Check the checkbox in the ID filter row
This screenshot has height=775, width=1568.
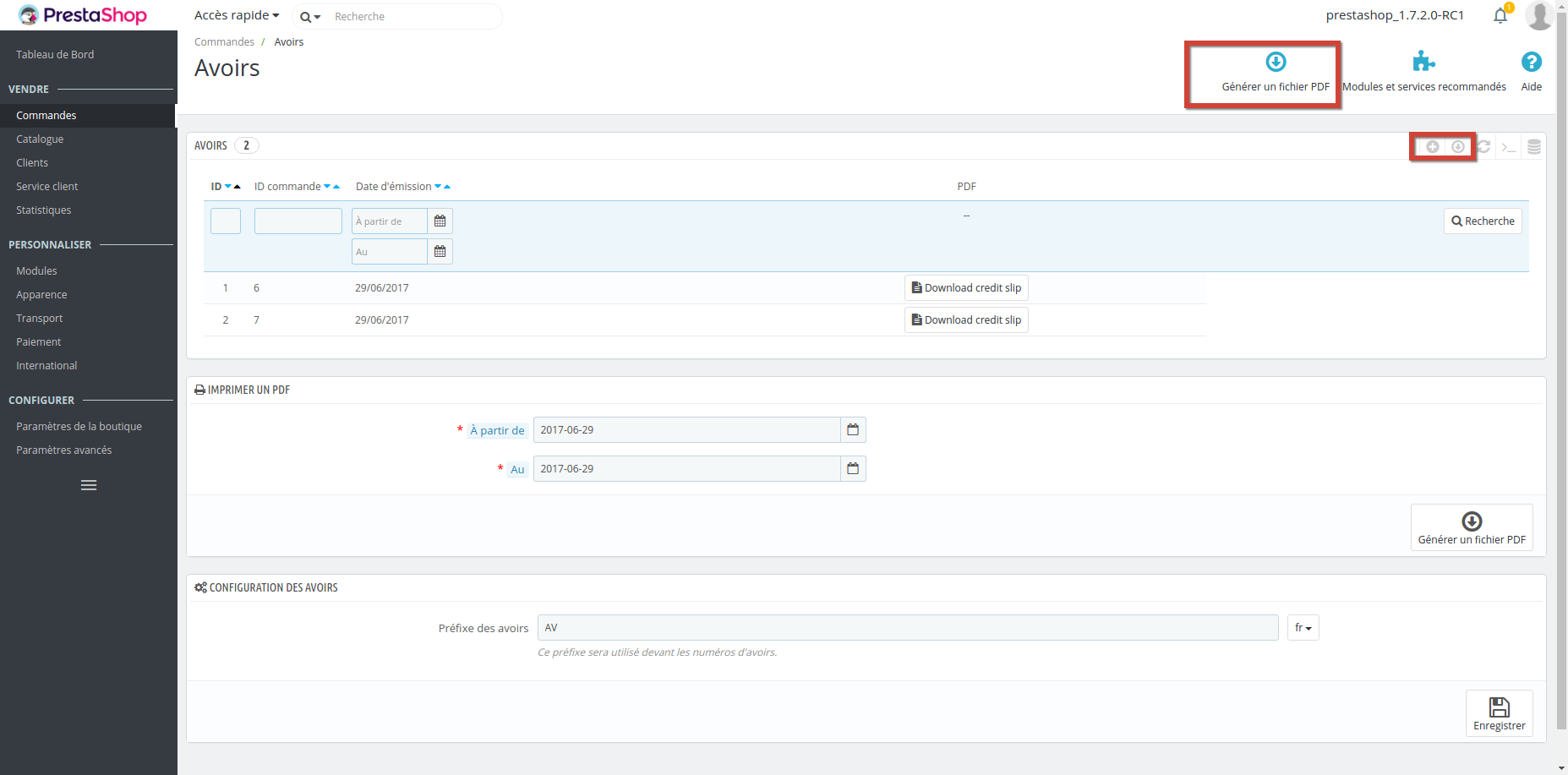pyautogui.click(x=225, y=221)
